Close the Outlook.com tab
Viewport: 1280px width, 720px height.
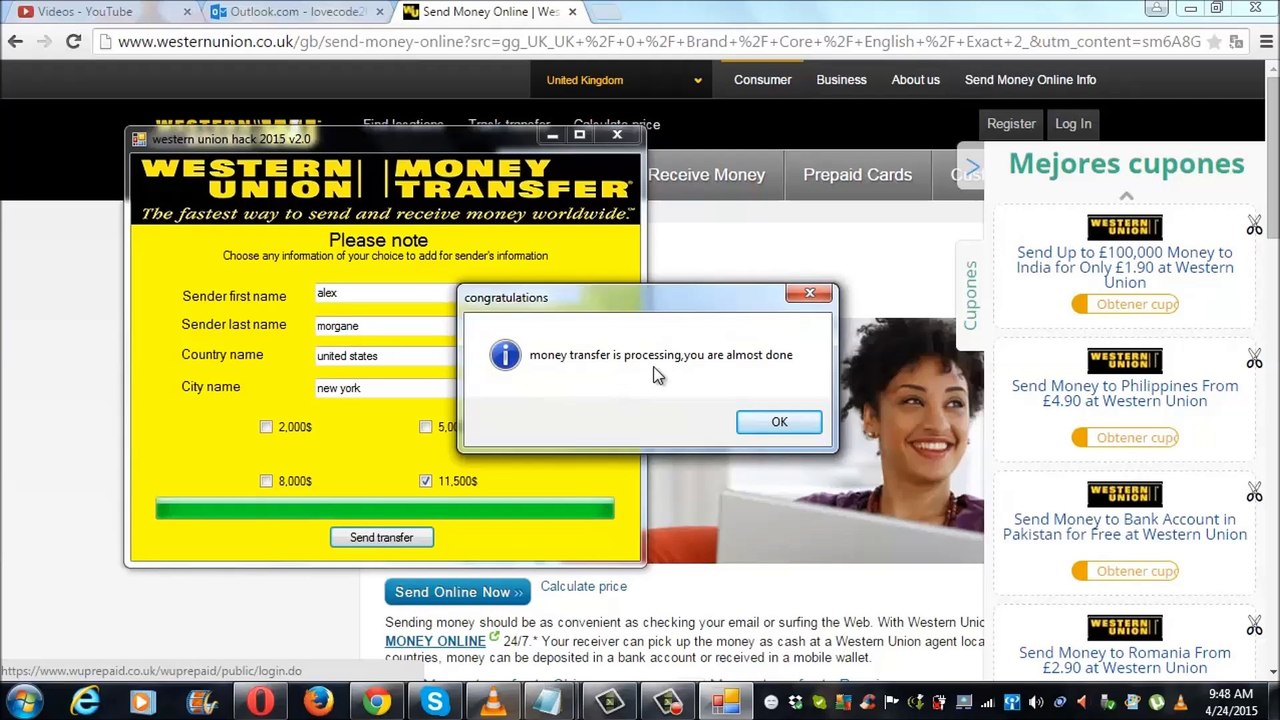[x=379, y=12]
